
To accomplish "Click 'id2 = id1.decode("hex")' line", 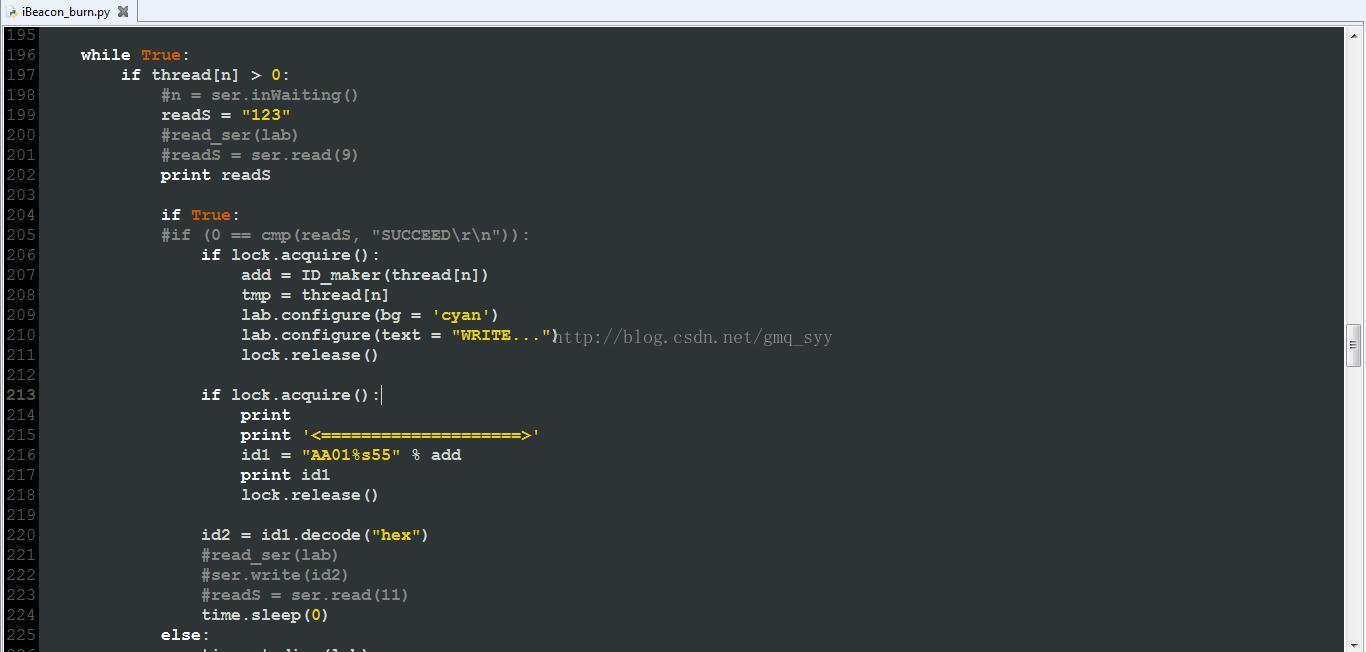I will [315, 535].
